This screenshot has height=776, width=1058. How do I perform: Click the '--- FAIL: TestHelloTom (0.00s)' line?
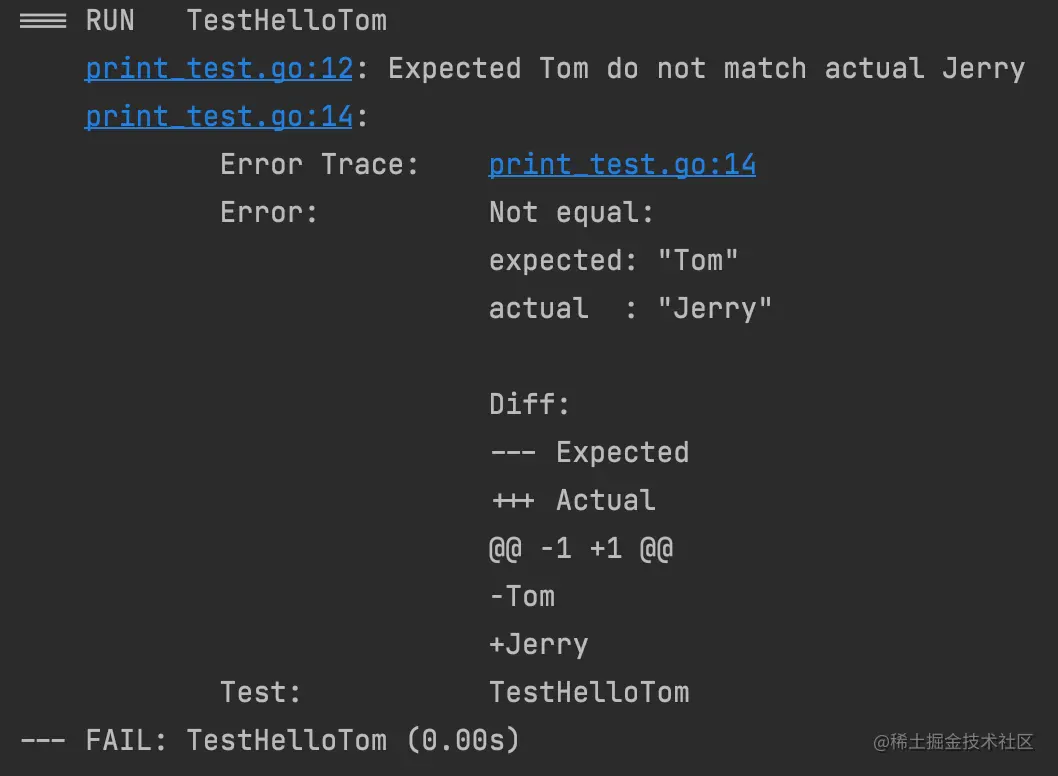tap(270, 741)
